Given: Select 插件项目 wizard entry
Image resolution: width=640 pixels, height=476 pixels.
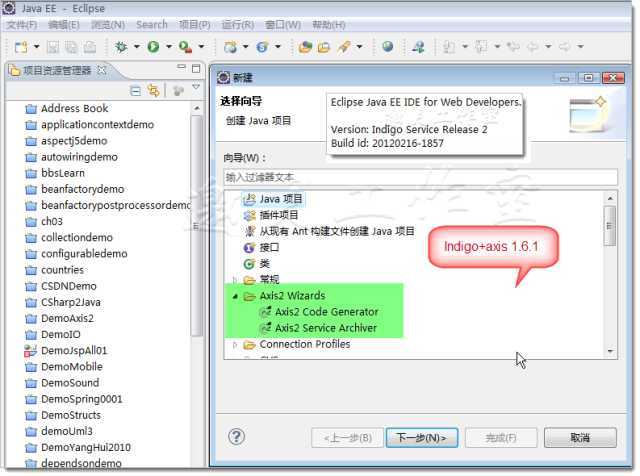Looking at the screenshot, I should pyautogui.click(x=271, y=216).
